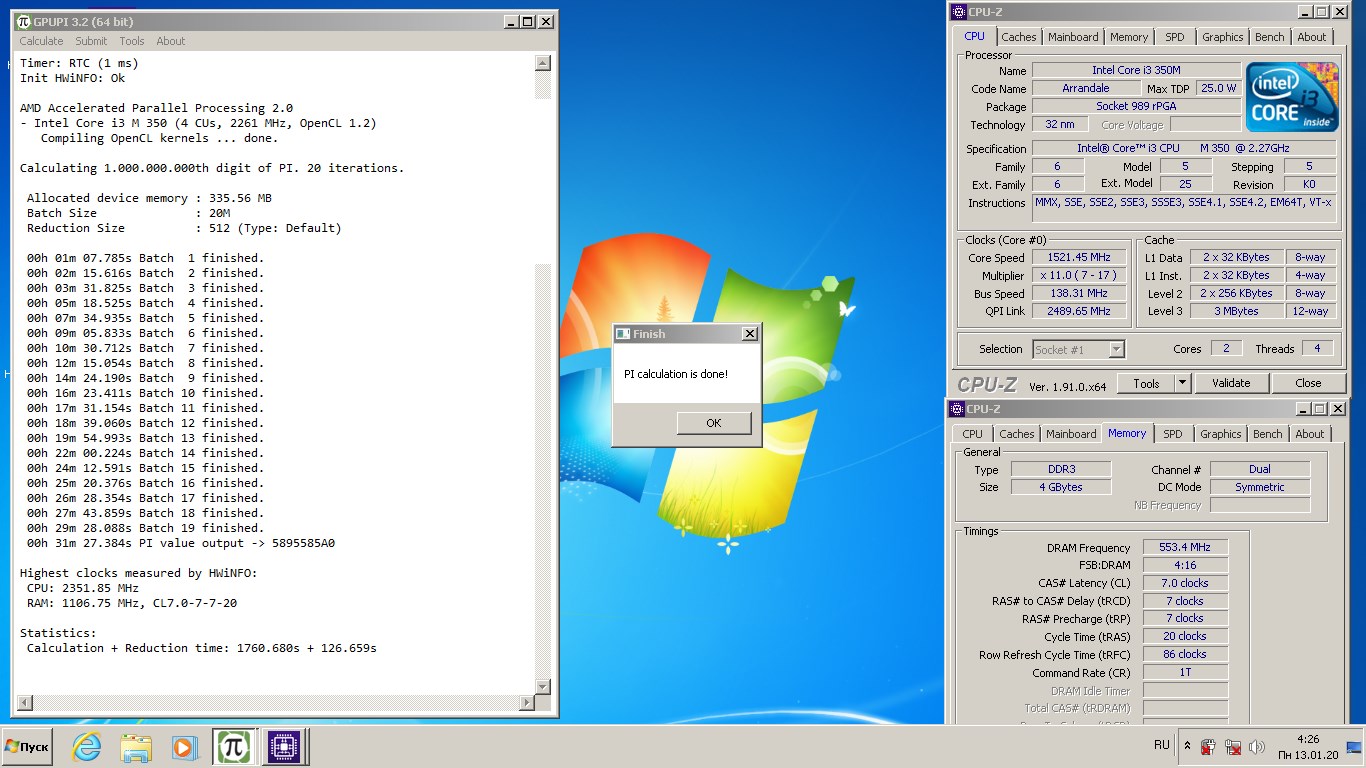Viewport: 1366px width, 768px height.
Task: Click GPUPI vertical scrollbar up arrow
Action: (542, 63)
